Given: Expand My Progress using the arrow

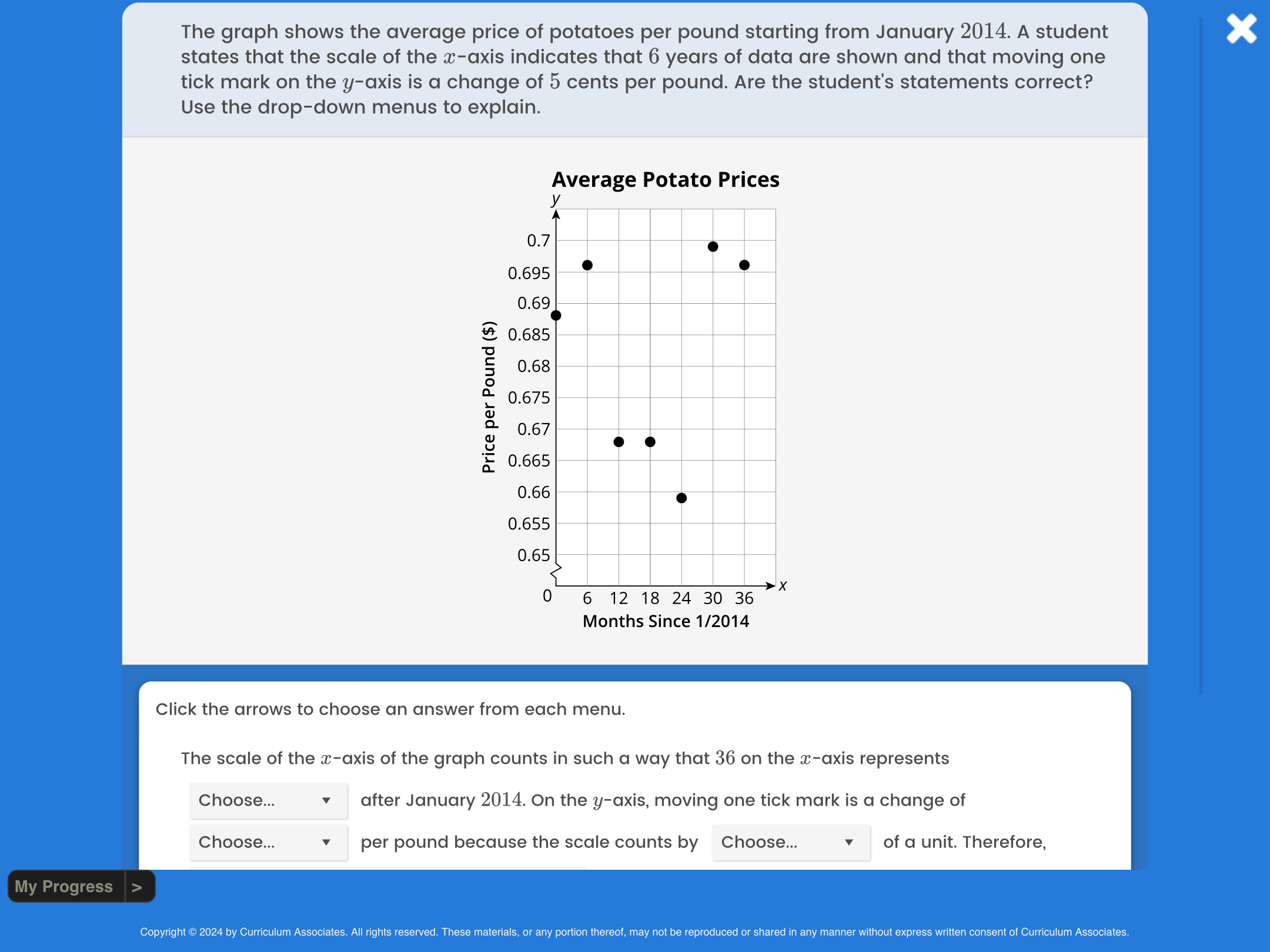Looking at the screenshot, I should [x=139, y=887].
